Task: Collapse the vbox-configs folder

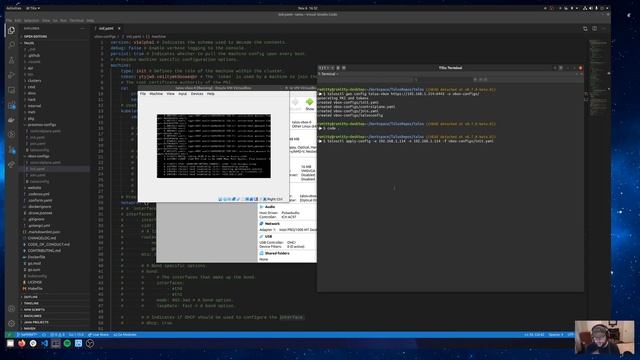Action: (38, 156)
